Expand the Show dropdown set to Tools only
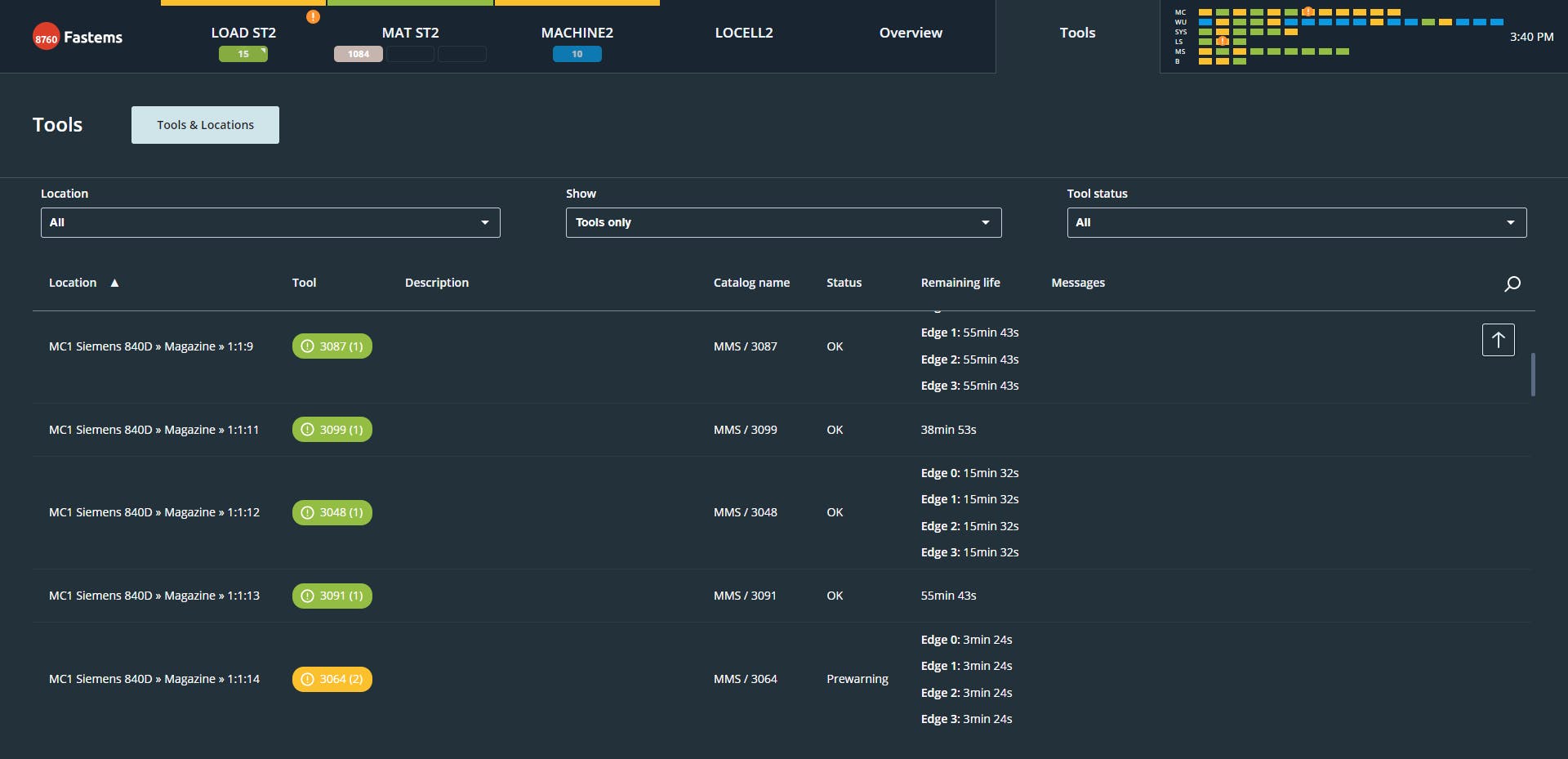 tap(783, 222)
